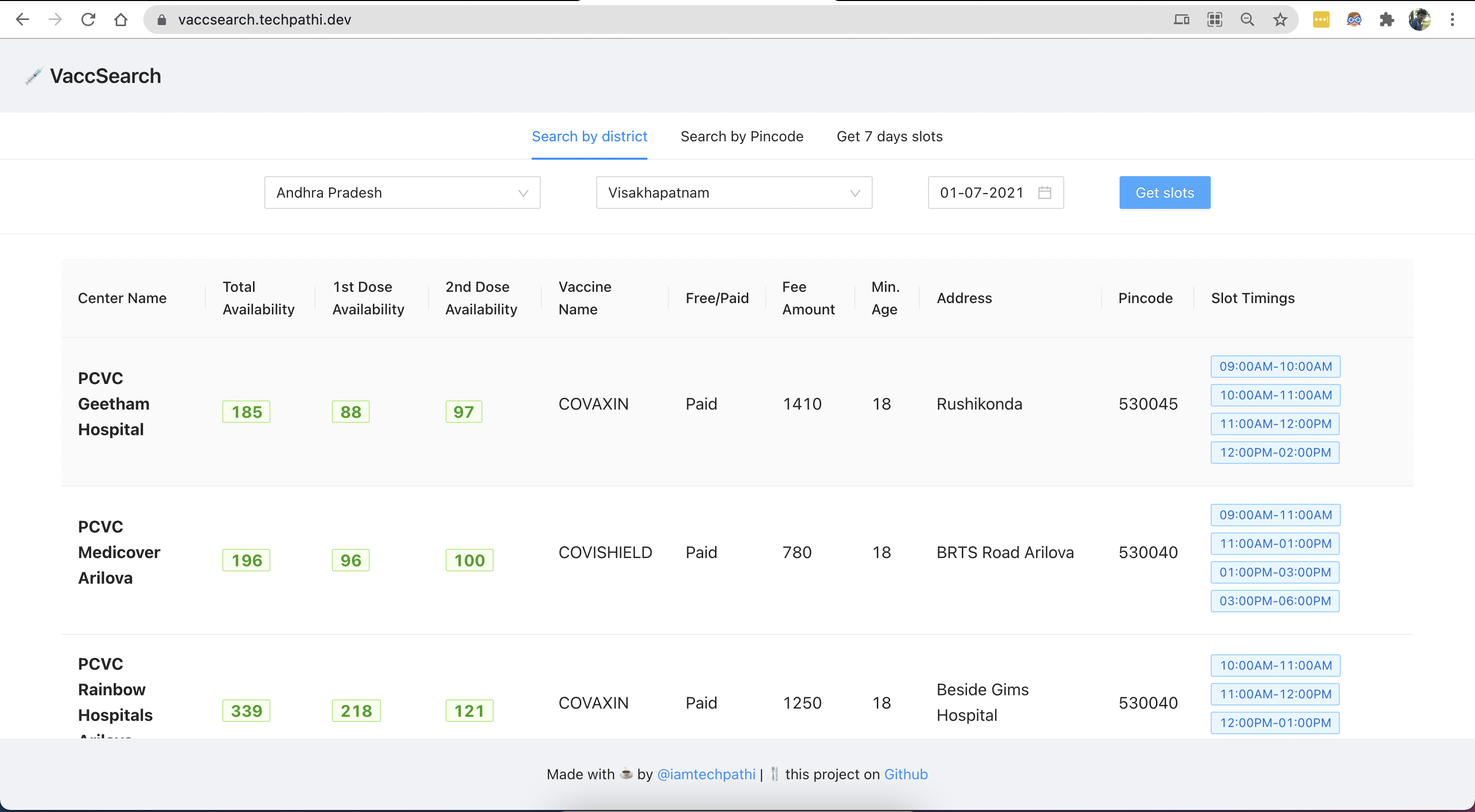
Task: Open the Get 7 days slots tab
Action: point(889,136)
